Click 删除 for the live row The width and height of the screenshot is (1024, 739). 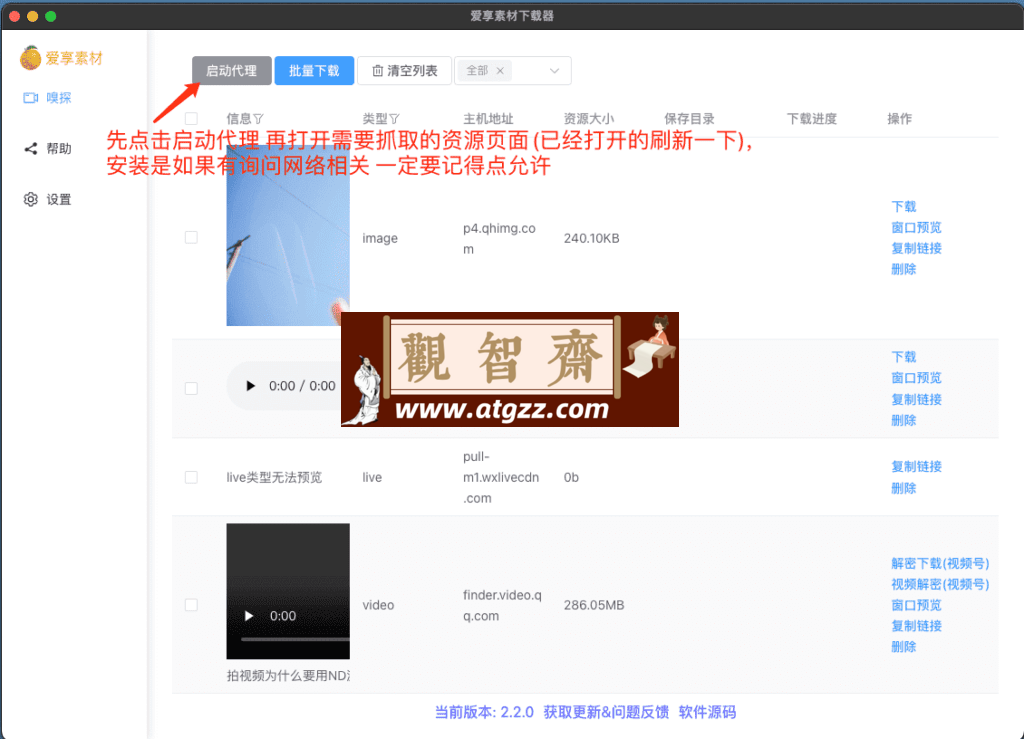pyautogui.click(x=904, y=488)
